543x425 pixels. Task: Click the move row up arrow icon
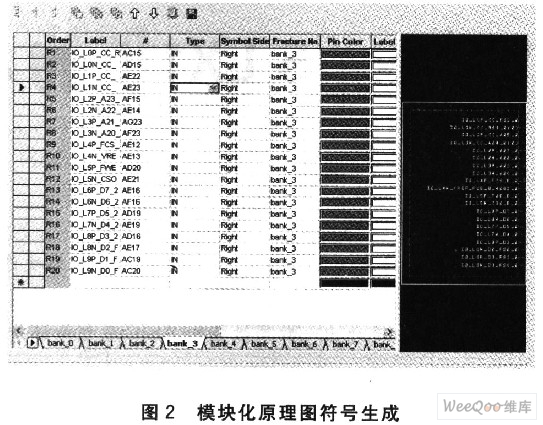pos(135,14)
